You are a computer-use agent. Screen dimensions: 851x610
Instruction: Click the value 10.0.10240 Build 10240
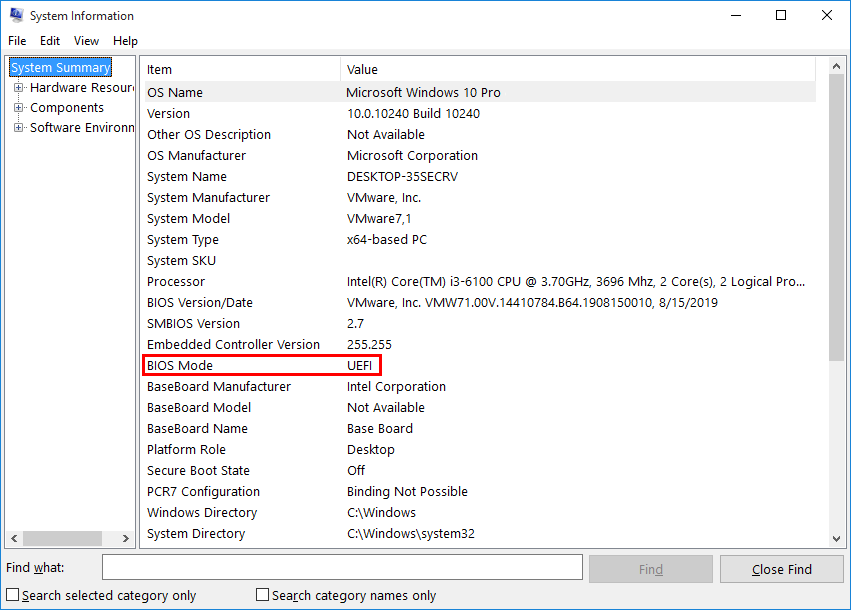coord(414,113)
